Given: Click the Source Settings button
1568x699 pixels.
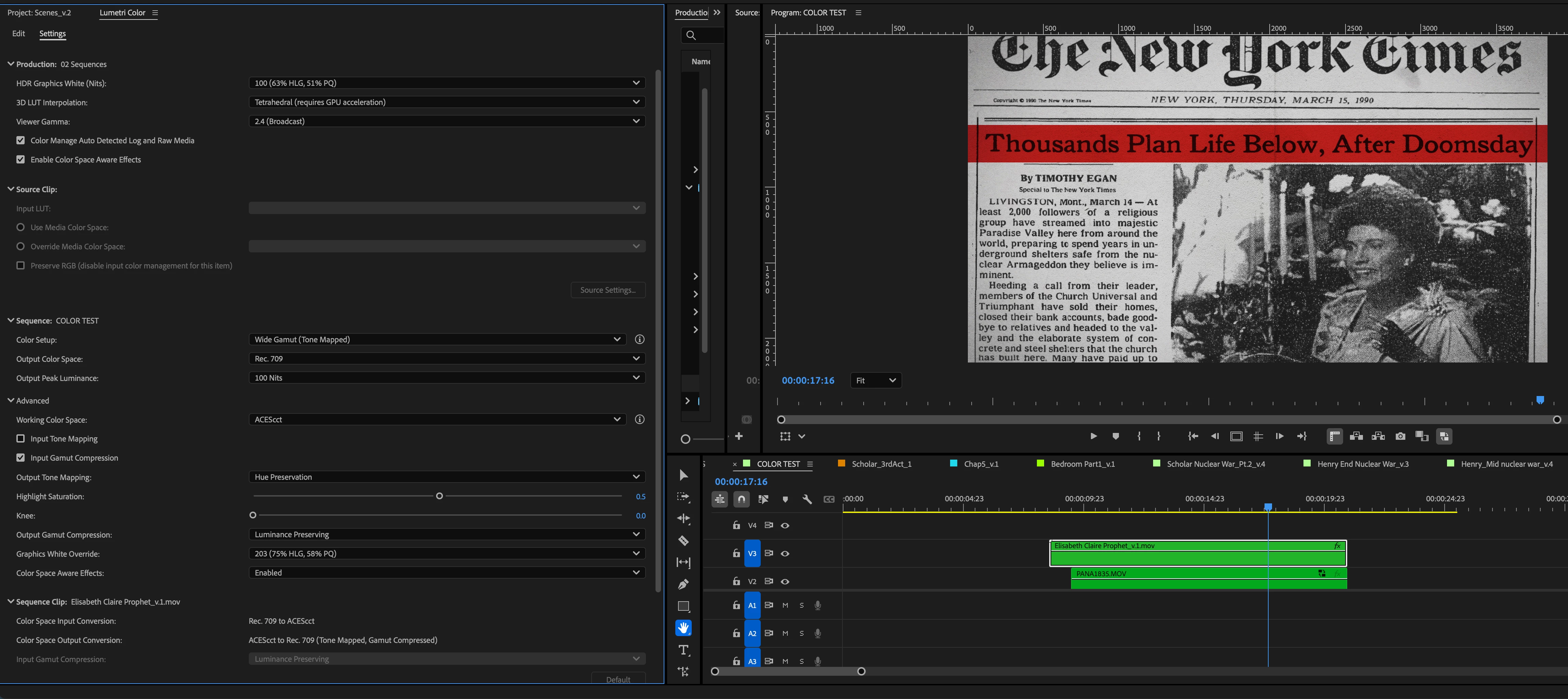Looking at the screenshot, I should point(607,290).
